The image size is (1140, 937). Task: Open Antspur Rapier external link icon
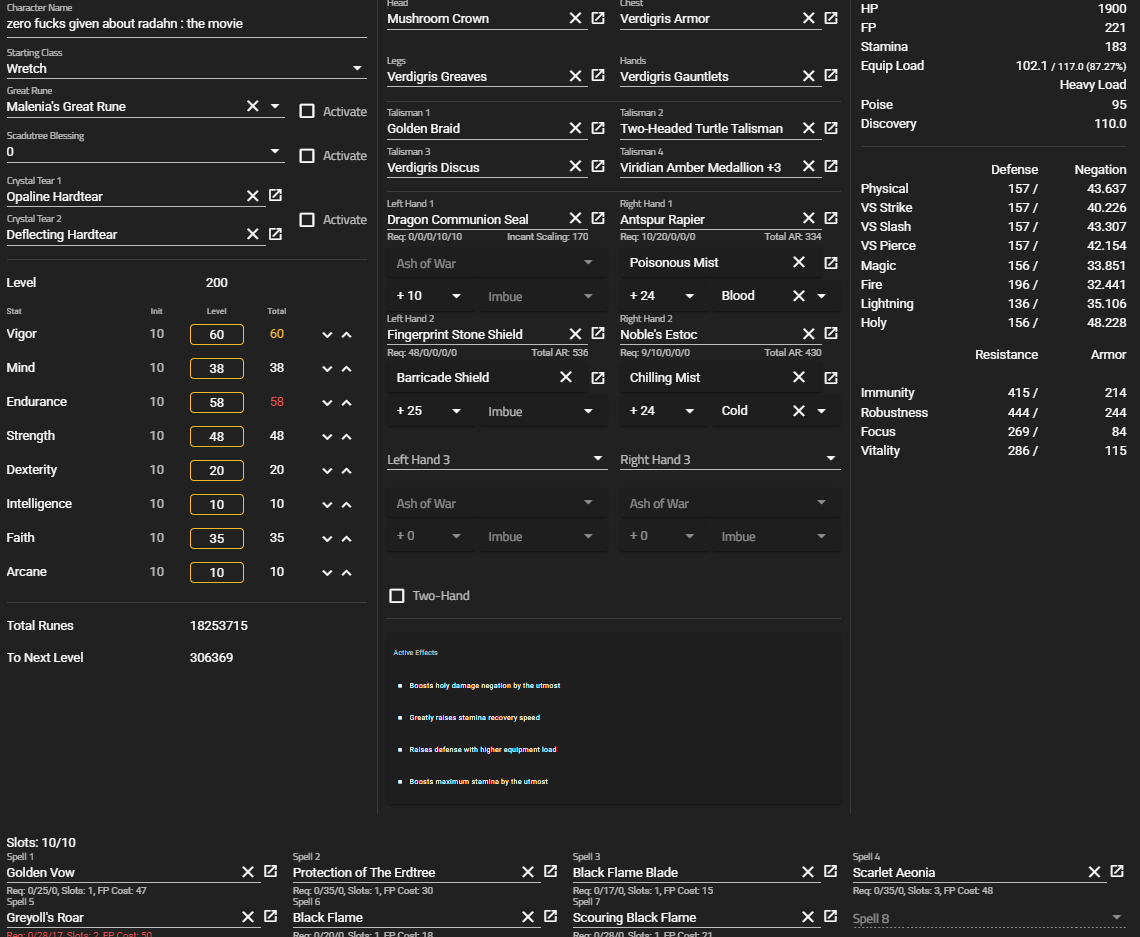(831, 218)
